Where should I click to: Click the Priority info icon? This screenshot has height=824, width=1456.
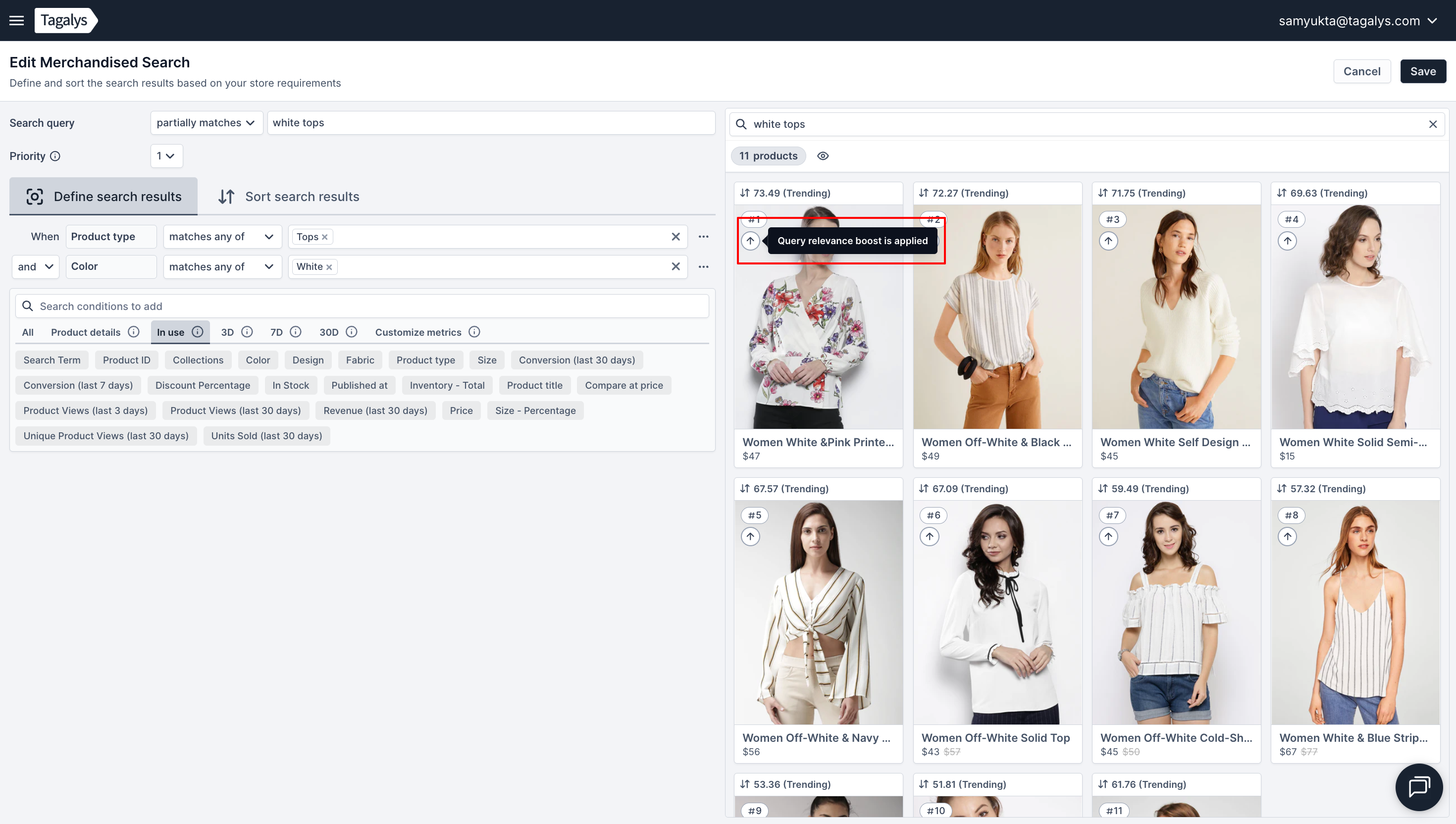coord(55,156)
